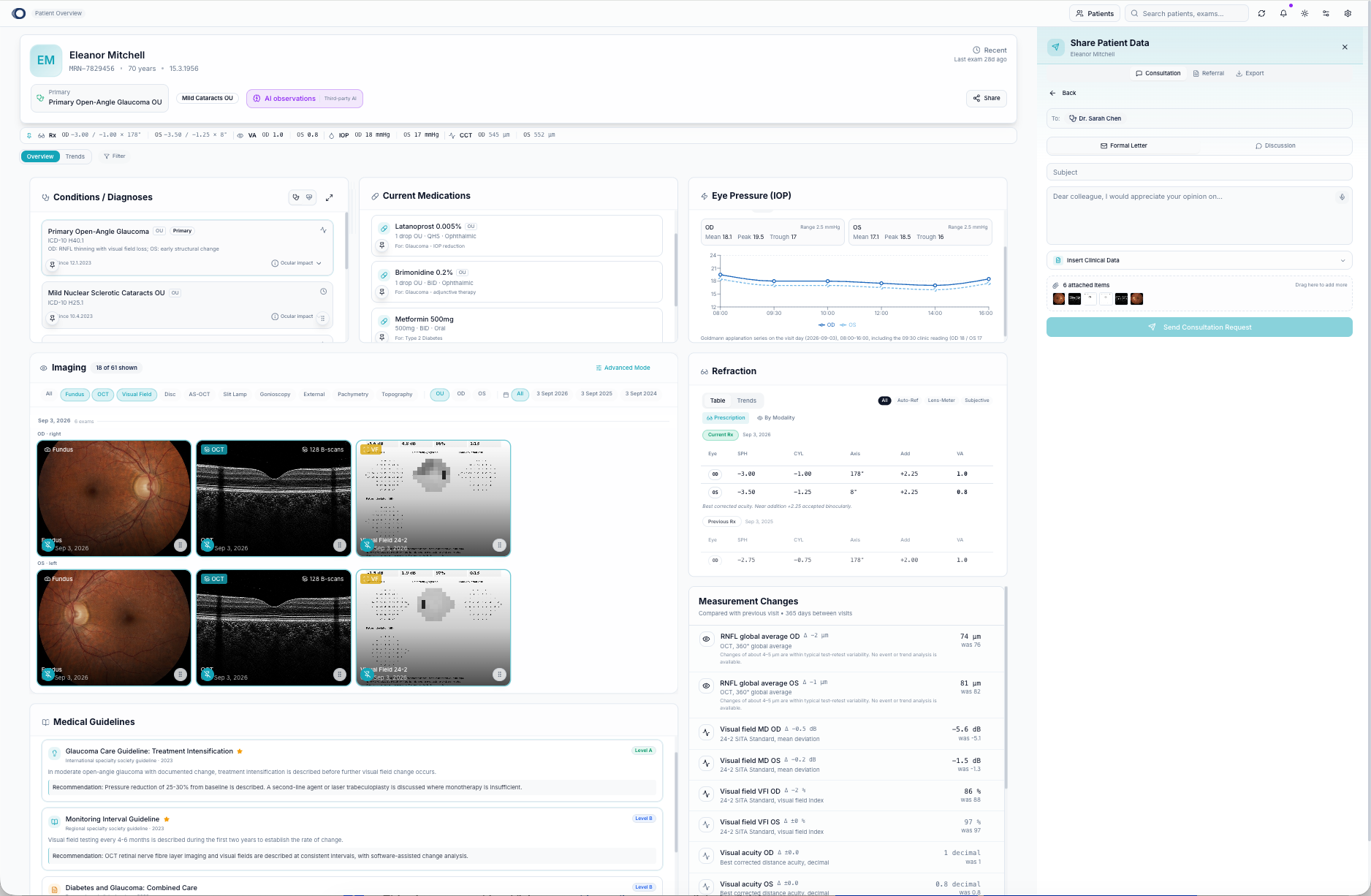Image resolution: width=1371 pixels, height=896 pixels.
Task: Toggle eye icon for RNFL global average OD
Action: coord(706,639)
